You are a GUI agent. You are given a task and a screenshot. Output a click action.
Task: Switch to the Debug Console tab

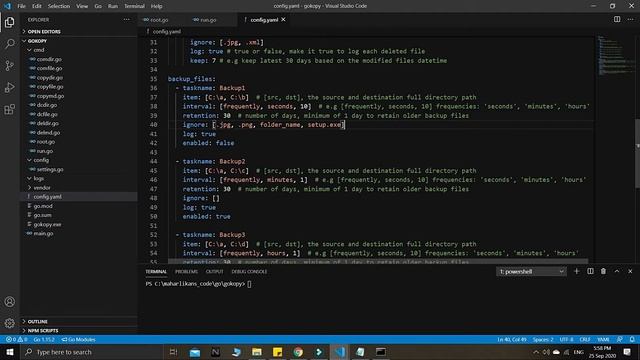click(x=249, y=271)
